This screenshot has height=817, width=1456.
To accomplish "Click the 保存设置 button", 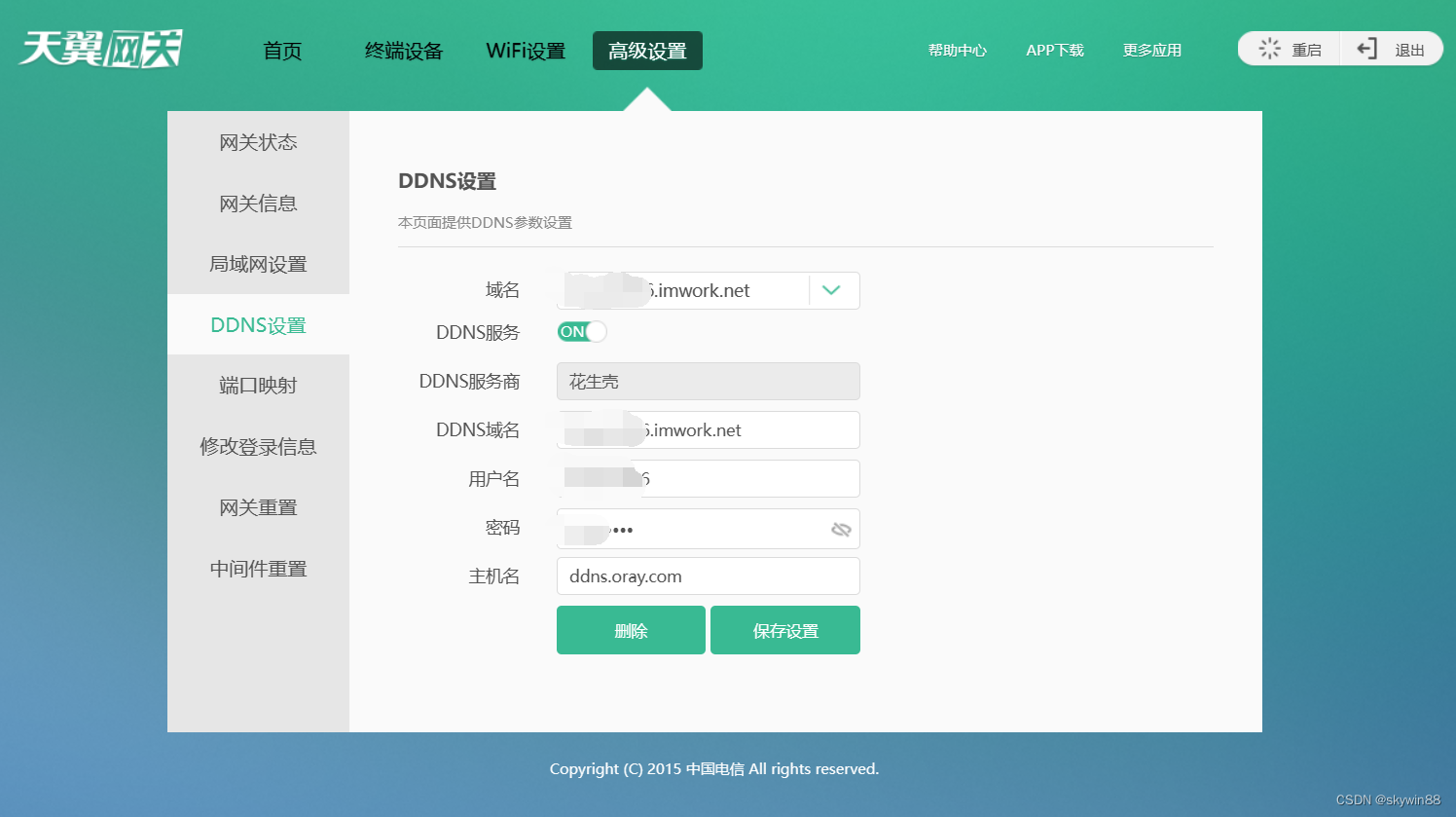I will [x=785, y=630].
